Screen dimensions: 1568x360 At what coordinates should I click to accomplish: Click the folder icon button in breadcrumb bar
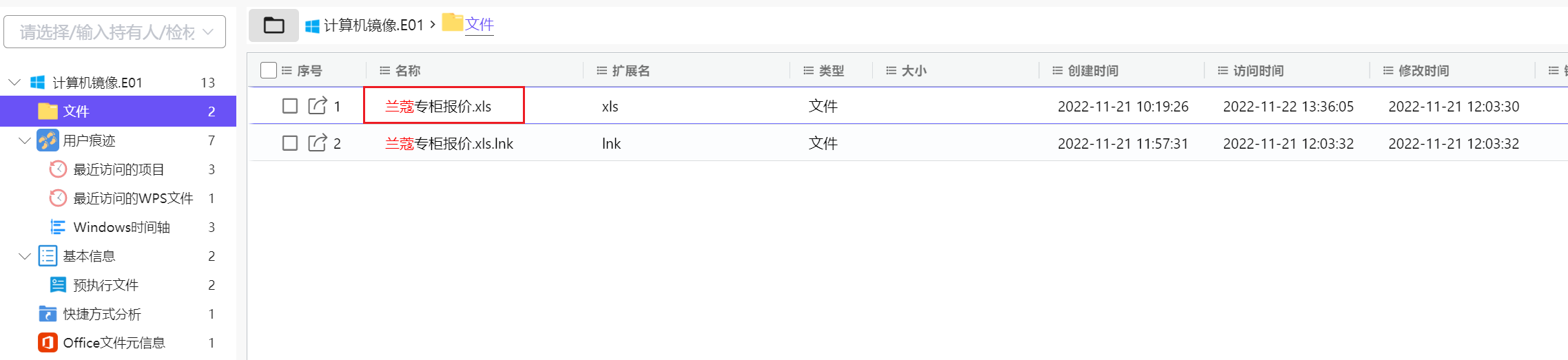tap(274, 25)
